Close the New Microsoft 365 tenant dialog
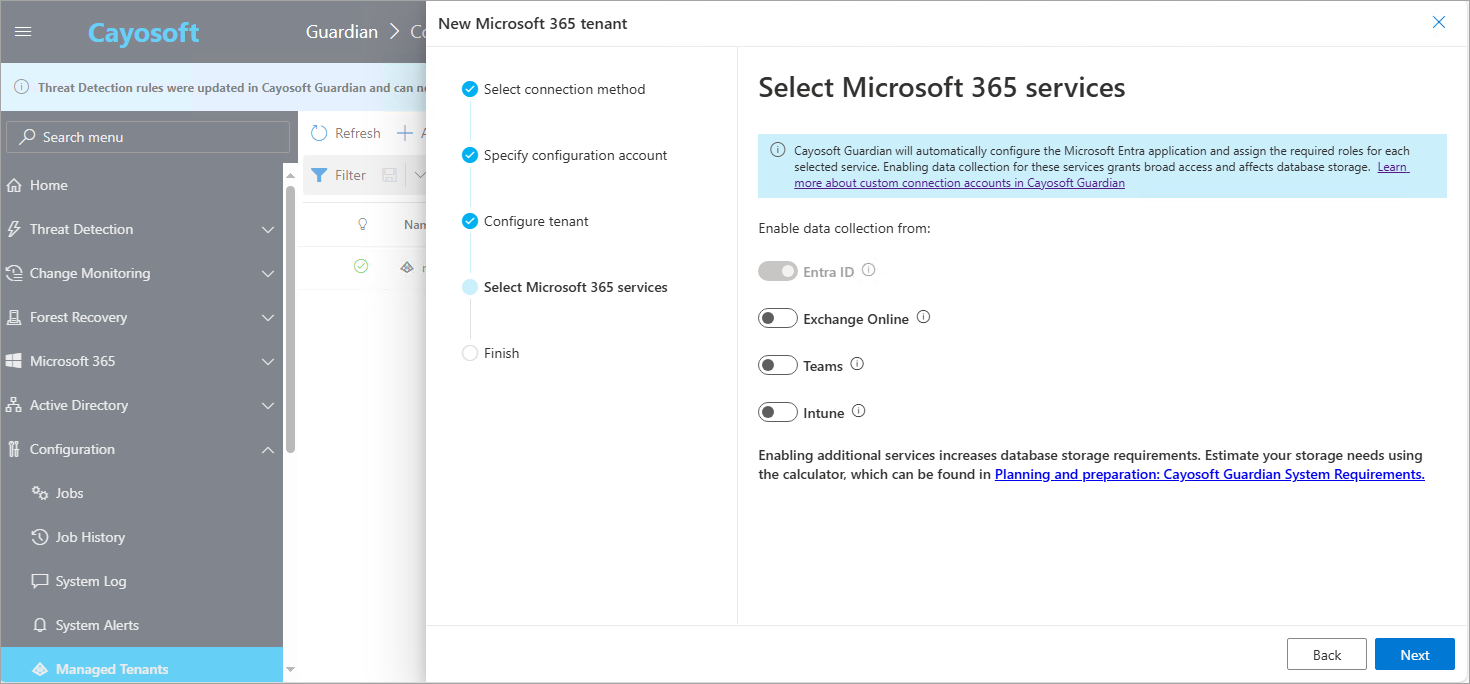The height and width of the screenshot is (684, 1470). [x=1439, y=22]
